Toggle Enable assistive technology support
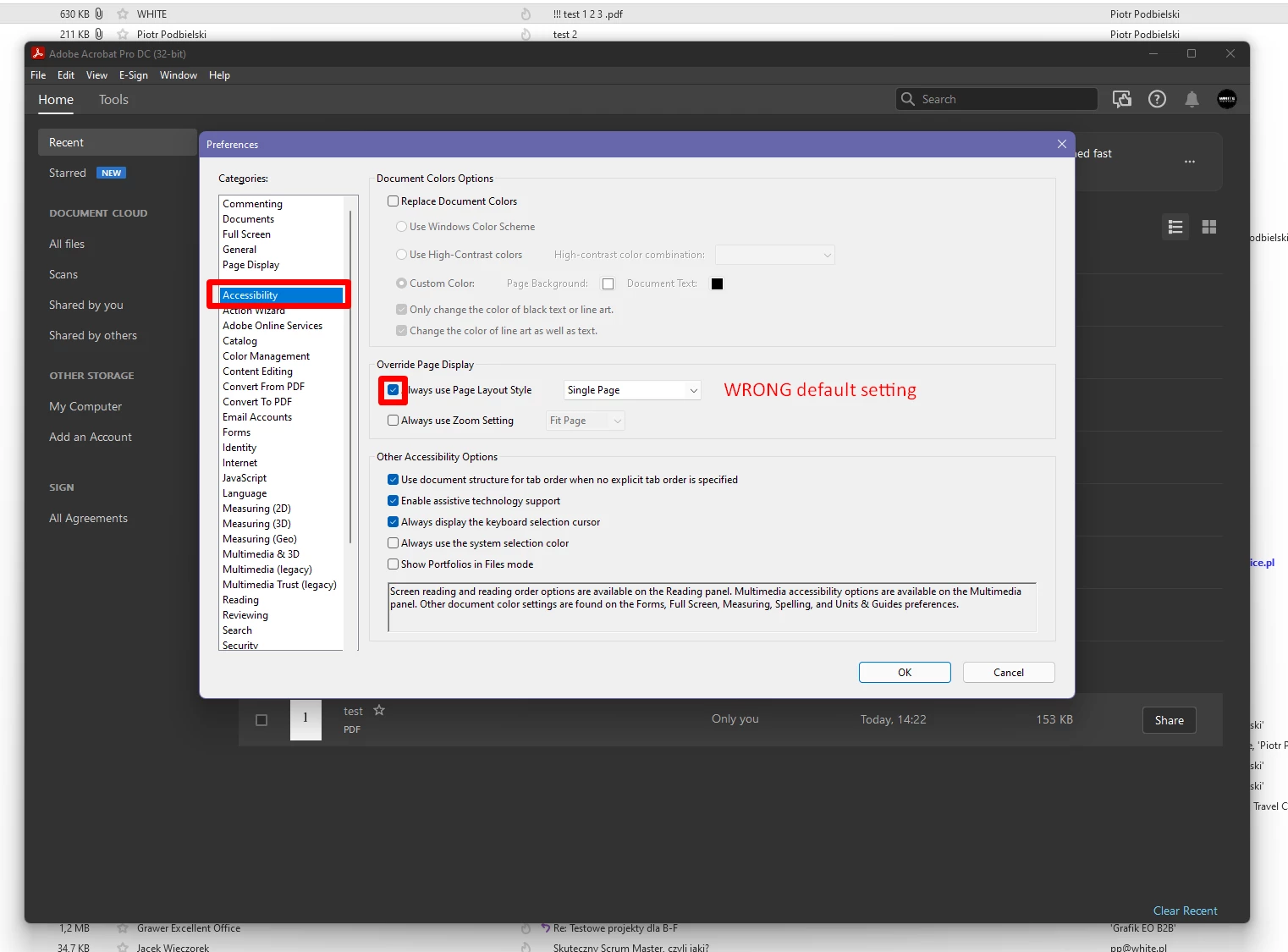1288x952 pixels. (x=393, y=501)
